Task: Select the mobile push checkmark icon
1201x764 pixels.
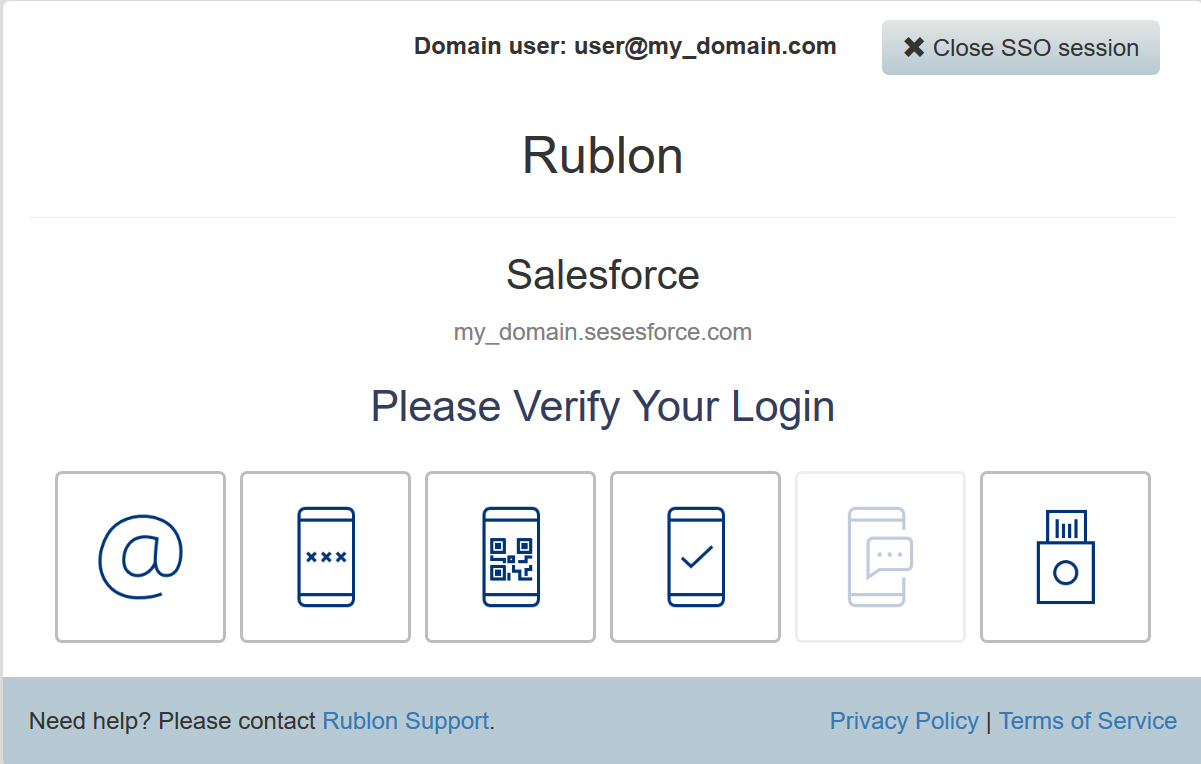Action: tap(695, 557)
